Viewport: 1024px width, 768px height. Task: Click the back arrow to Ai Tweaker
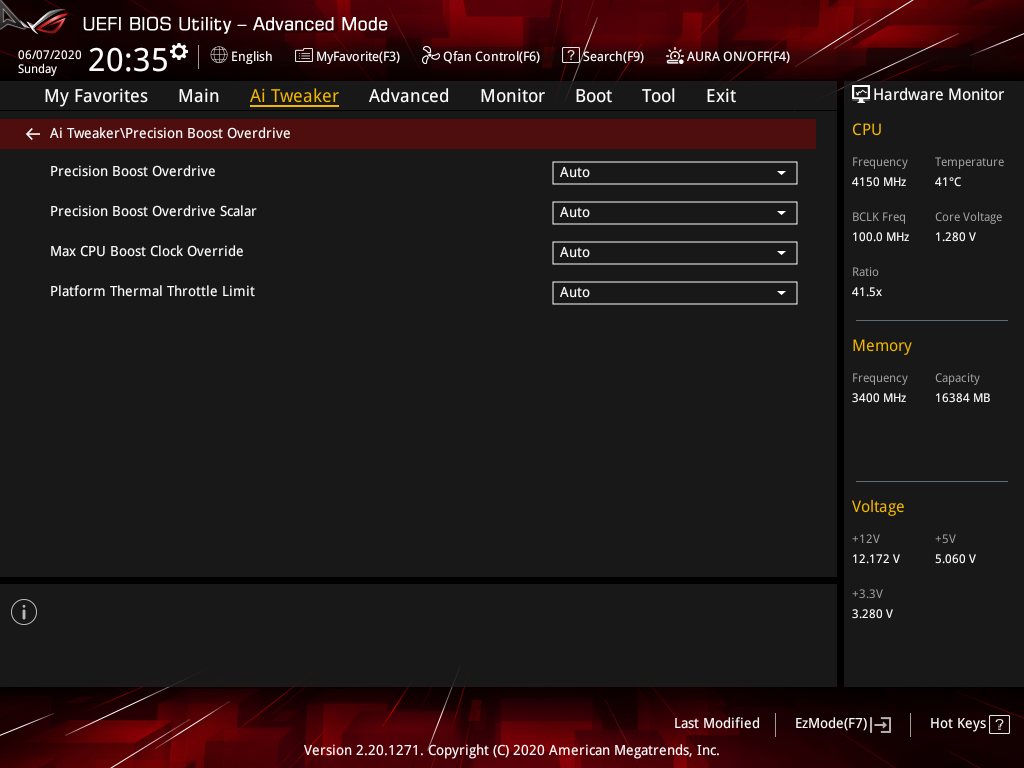coord(33,134)
